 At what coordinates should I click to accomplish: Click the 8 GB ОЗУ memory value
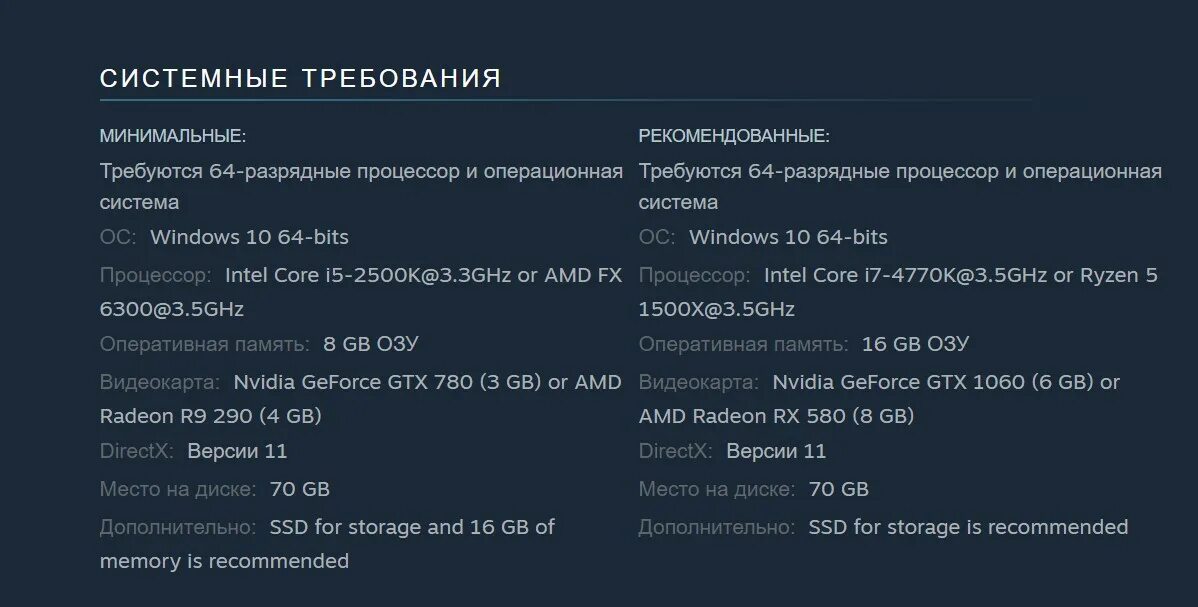pos(370,344)
